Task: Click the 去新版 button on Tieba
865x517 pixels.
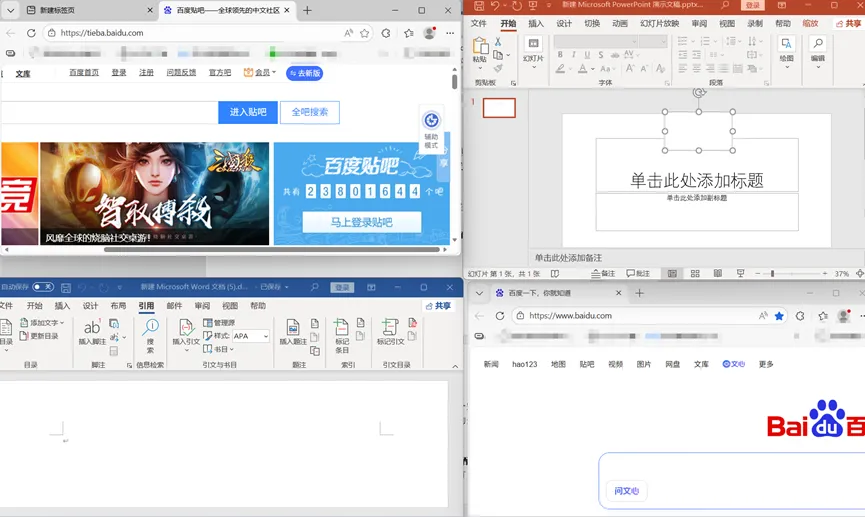Action: pos(305,73)
